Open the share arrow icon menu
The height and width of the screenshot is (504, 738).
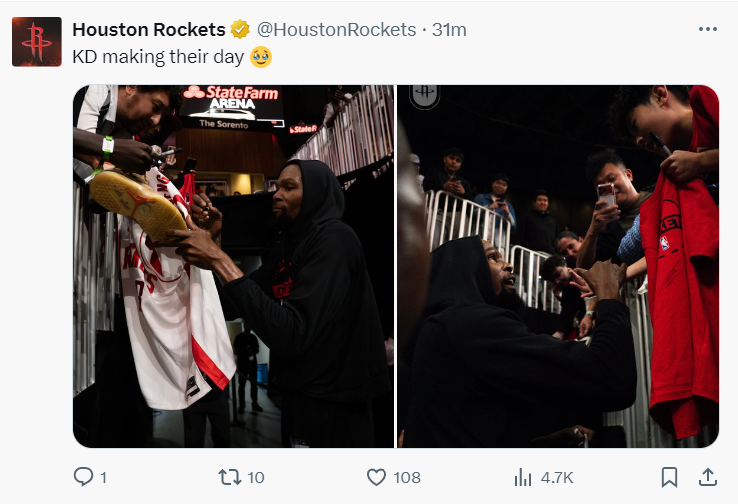click(707, 477)
